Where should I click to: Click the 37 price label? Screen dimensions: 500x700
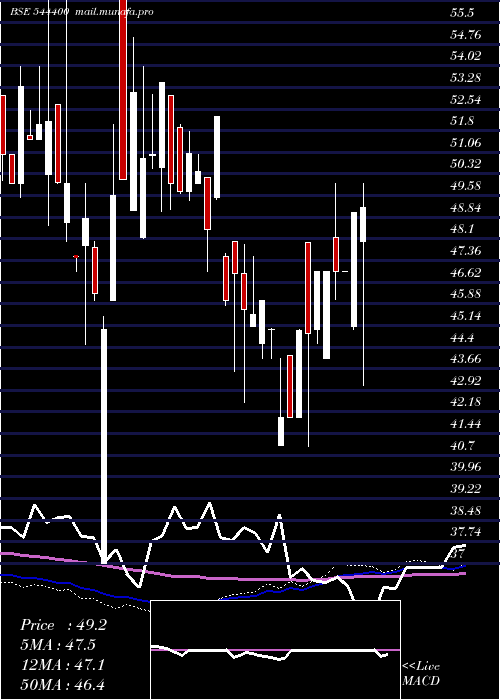click(458, 554)
